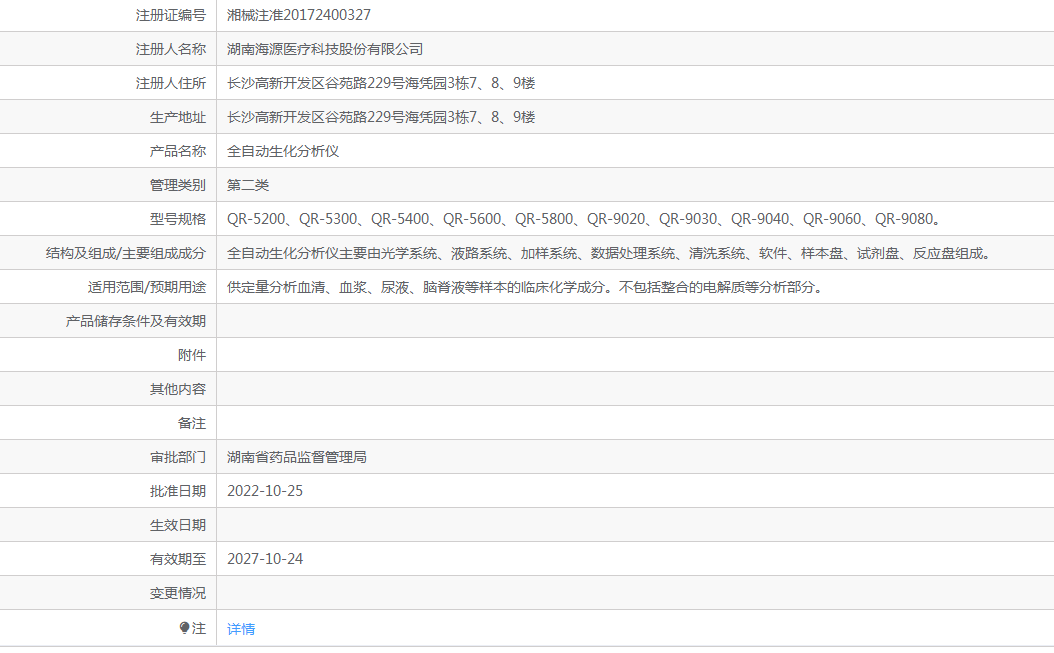Select approval date 2022-10-25
1054x653 pixels.
(x=265, y=491)
